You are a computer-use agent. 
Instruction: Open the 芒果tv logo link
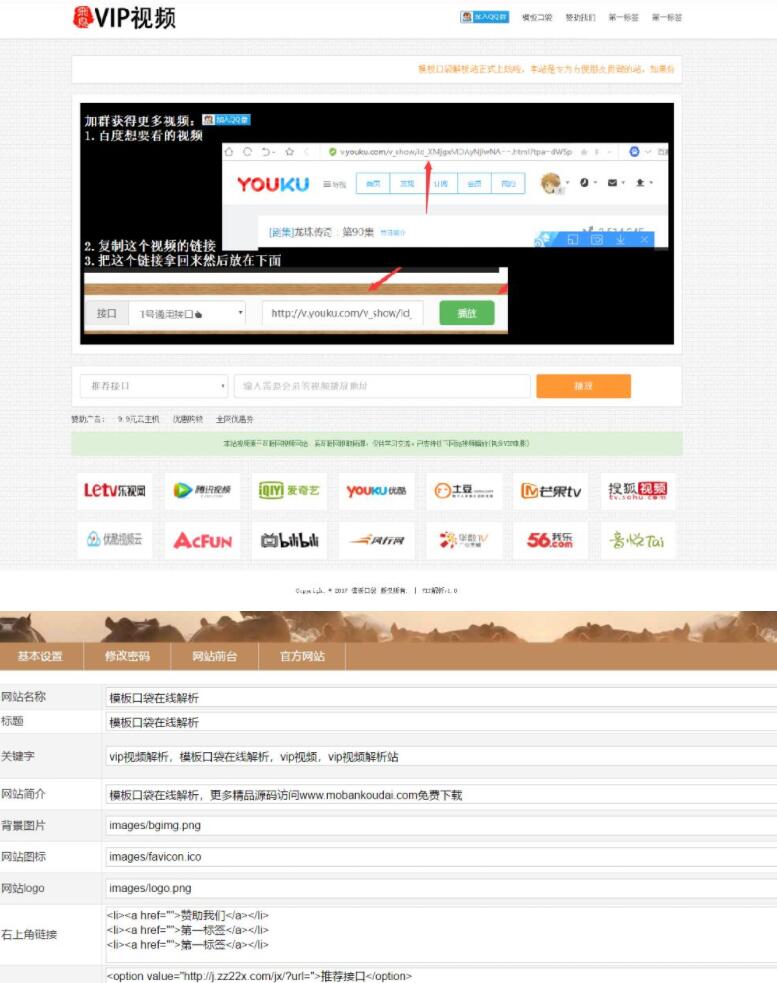(551, 491)
